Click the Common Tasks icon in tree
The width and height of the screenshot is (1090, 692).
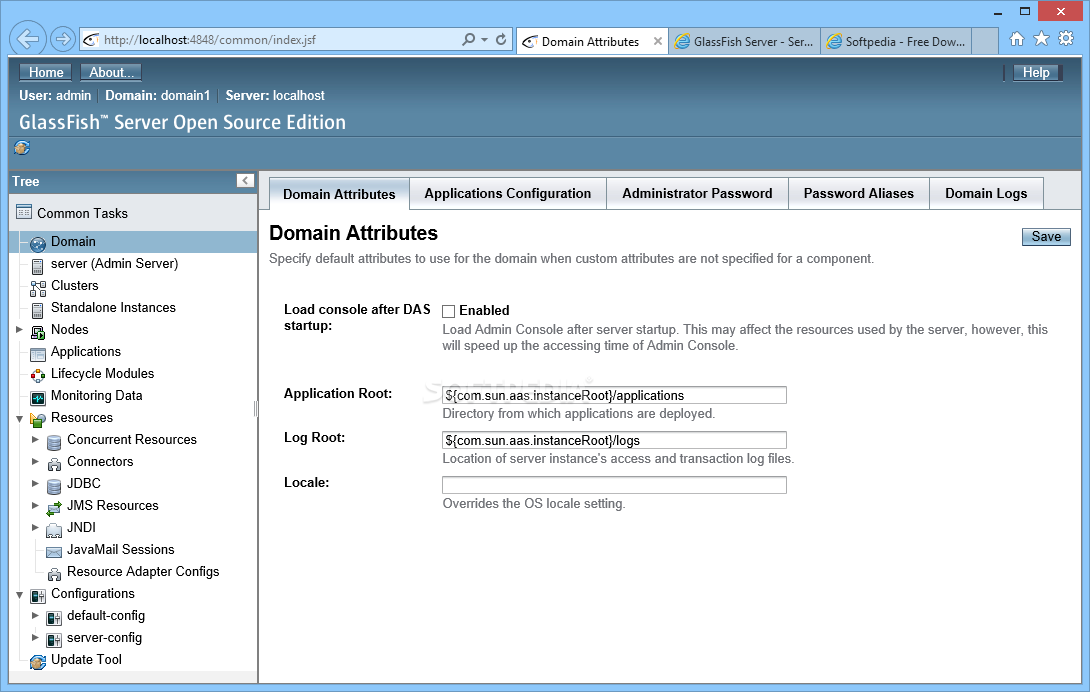tap(24, 212)
